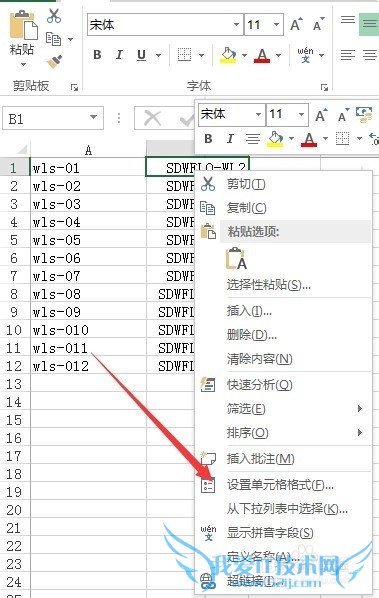
Task: Expand 排序(O) submenu
Action: coord(283,433)
